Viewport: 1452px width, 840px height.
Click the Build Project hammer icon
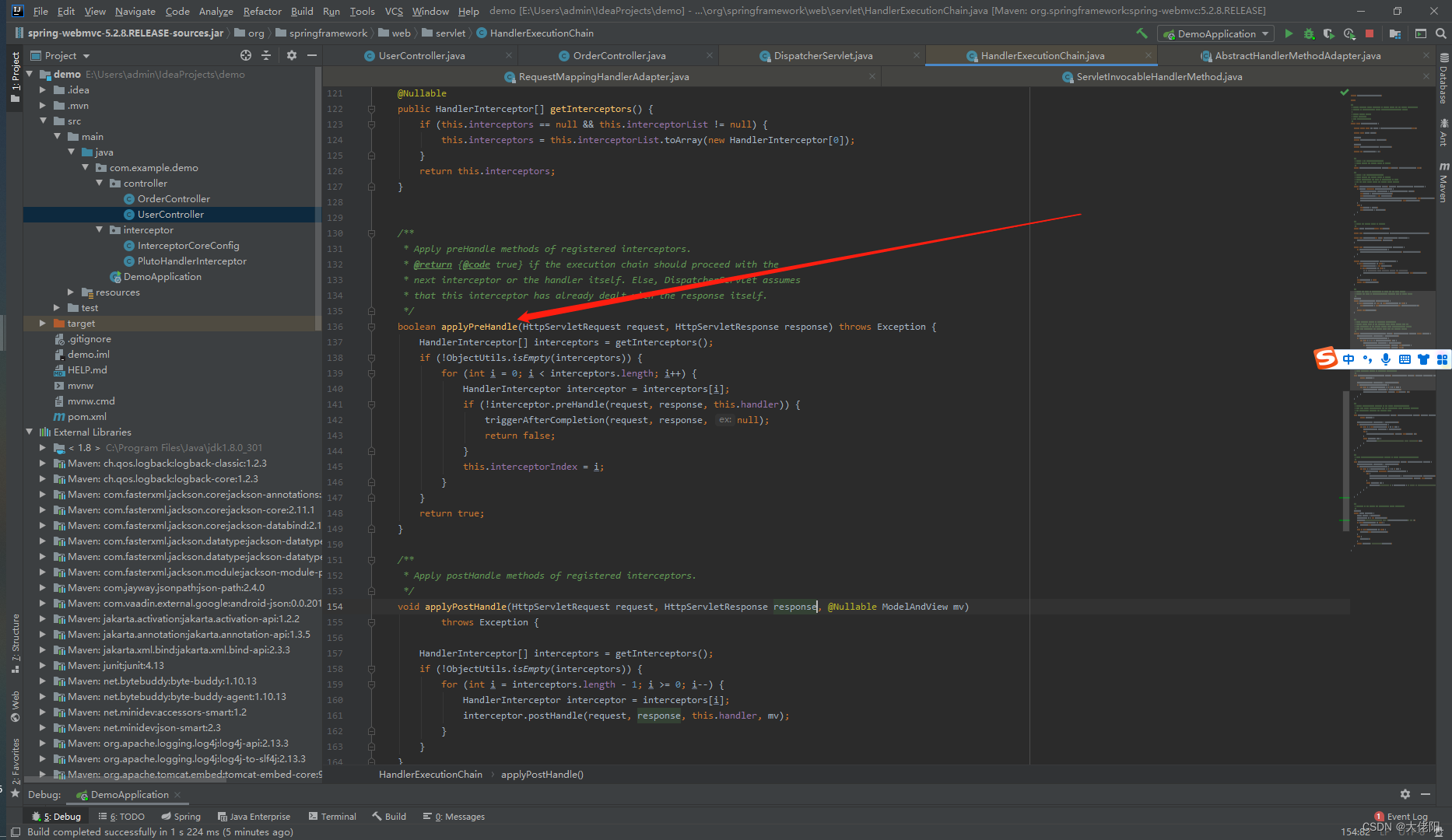pyautogui.click(x=1142, y=33)
